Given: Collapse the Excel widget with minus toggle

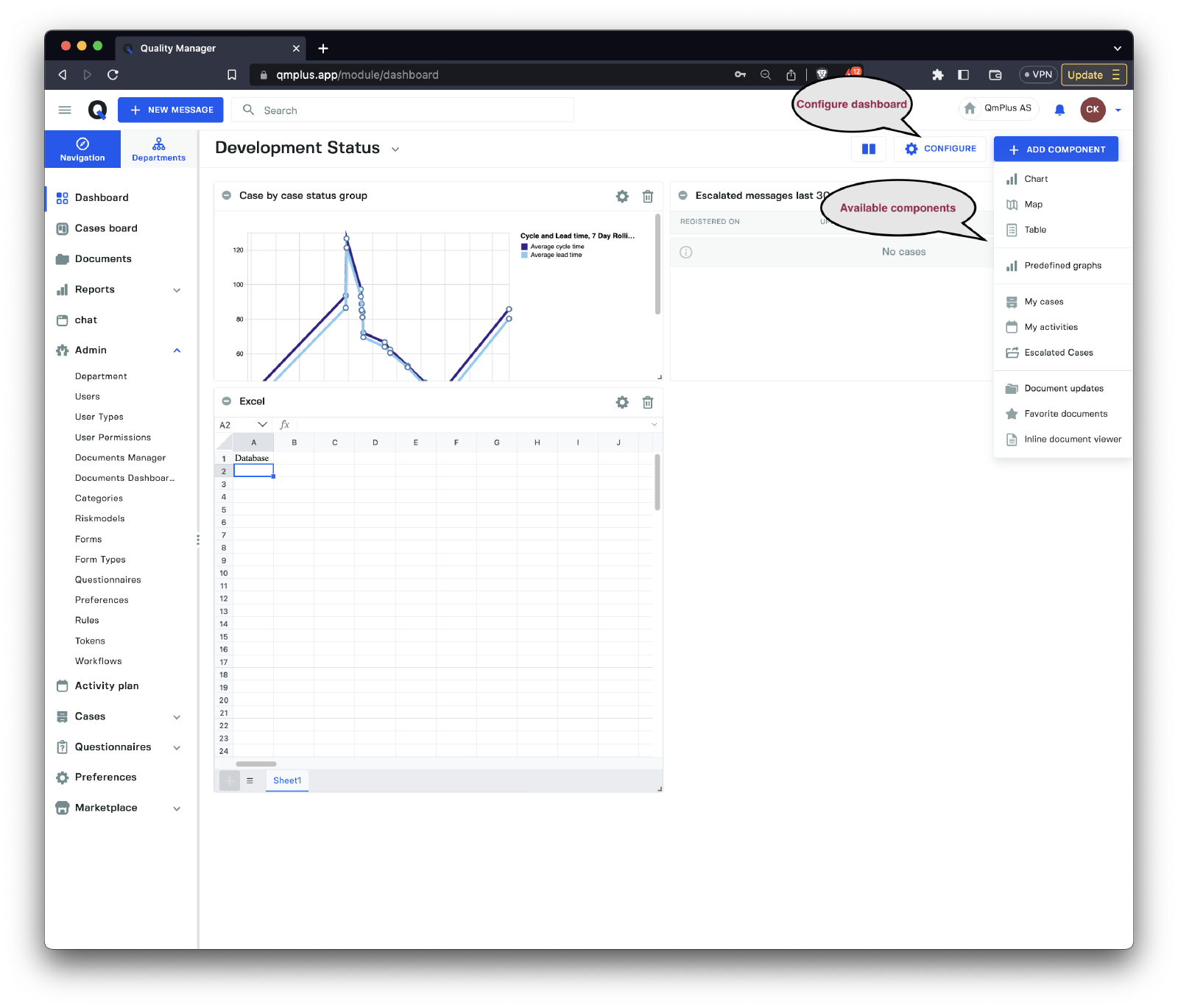Looking at the screenshot, I should point(227,401).
